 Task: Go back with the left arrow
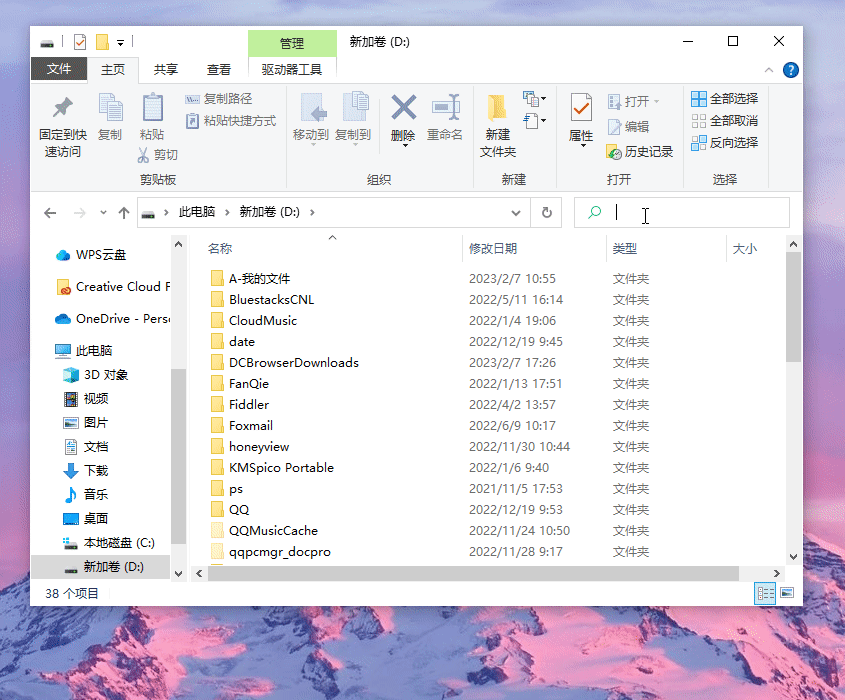50,213
